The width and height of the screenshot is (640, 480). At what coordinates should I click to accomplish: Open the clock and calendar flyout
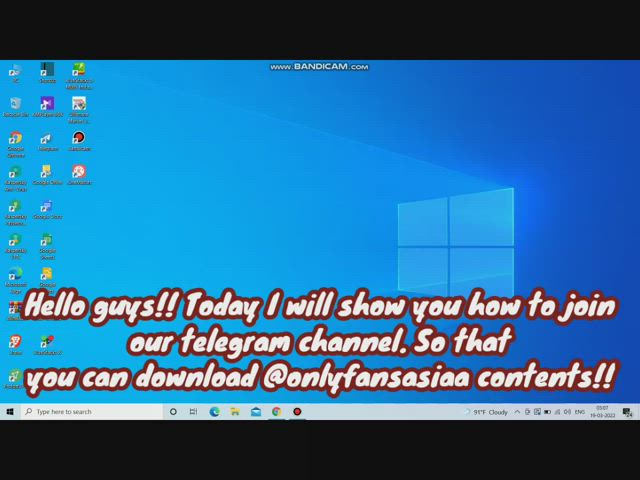(602, 412)
